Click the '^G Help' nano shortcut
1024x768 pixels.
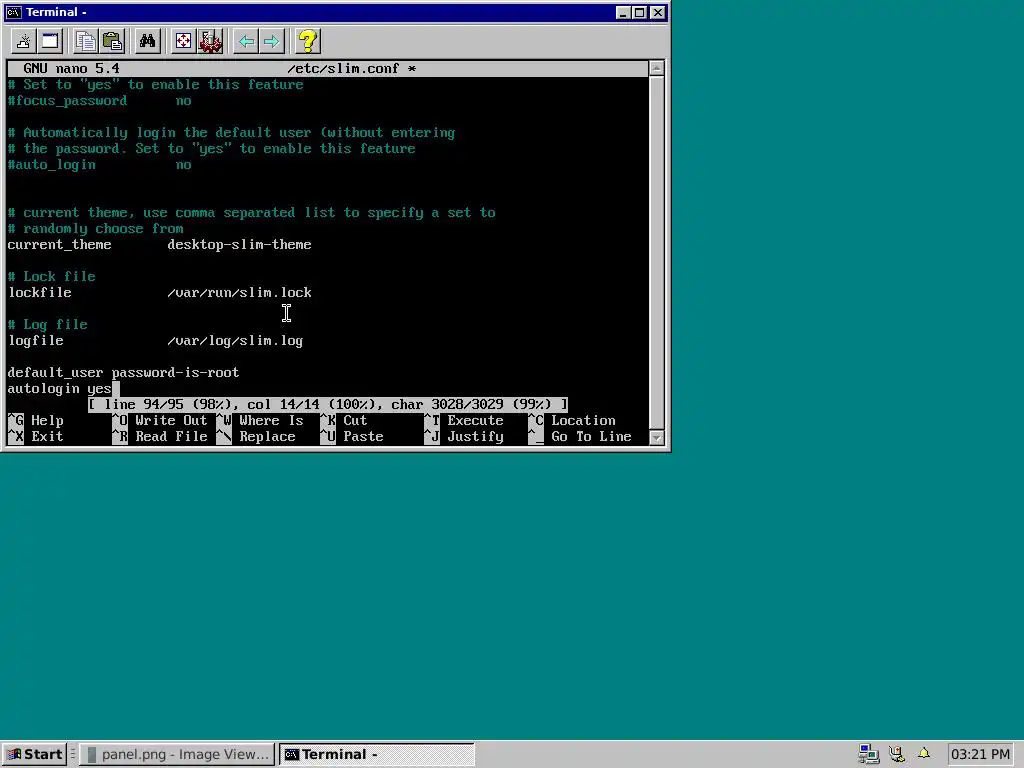pyautogui.click(x=36, y=421)
